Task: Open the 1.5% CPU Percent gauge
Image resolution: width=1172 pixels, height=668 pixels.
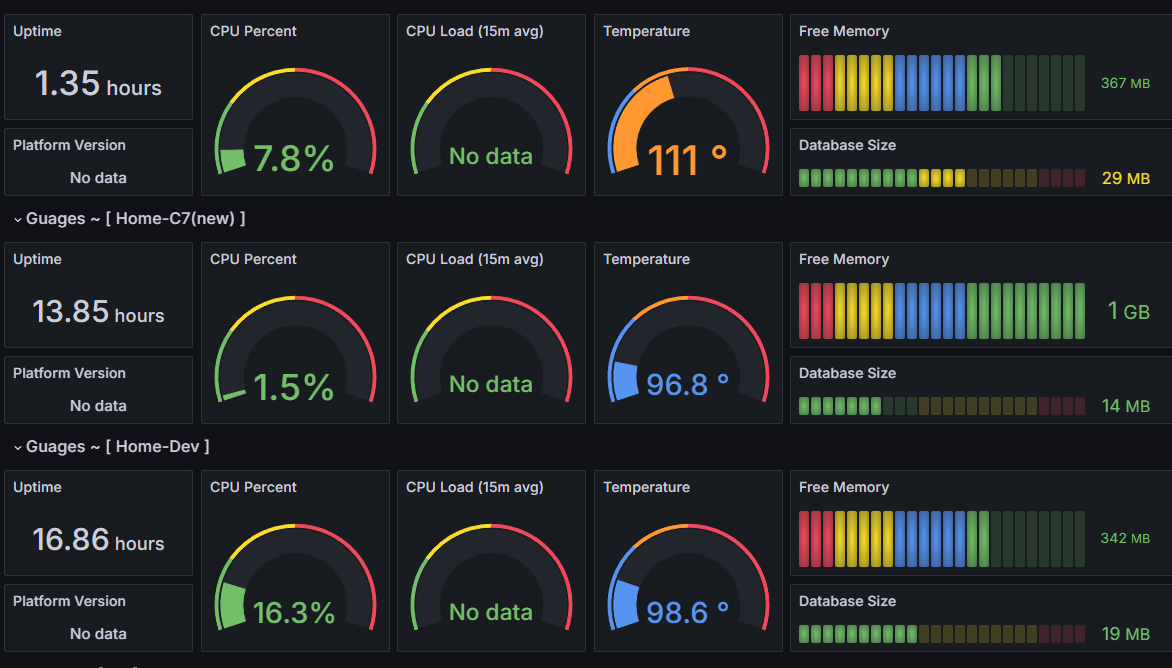Action: (x=295, y=350)
